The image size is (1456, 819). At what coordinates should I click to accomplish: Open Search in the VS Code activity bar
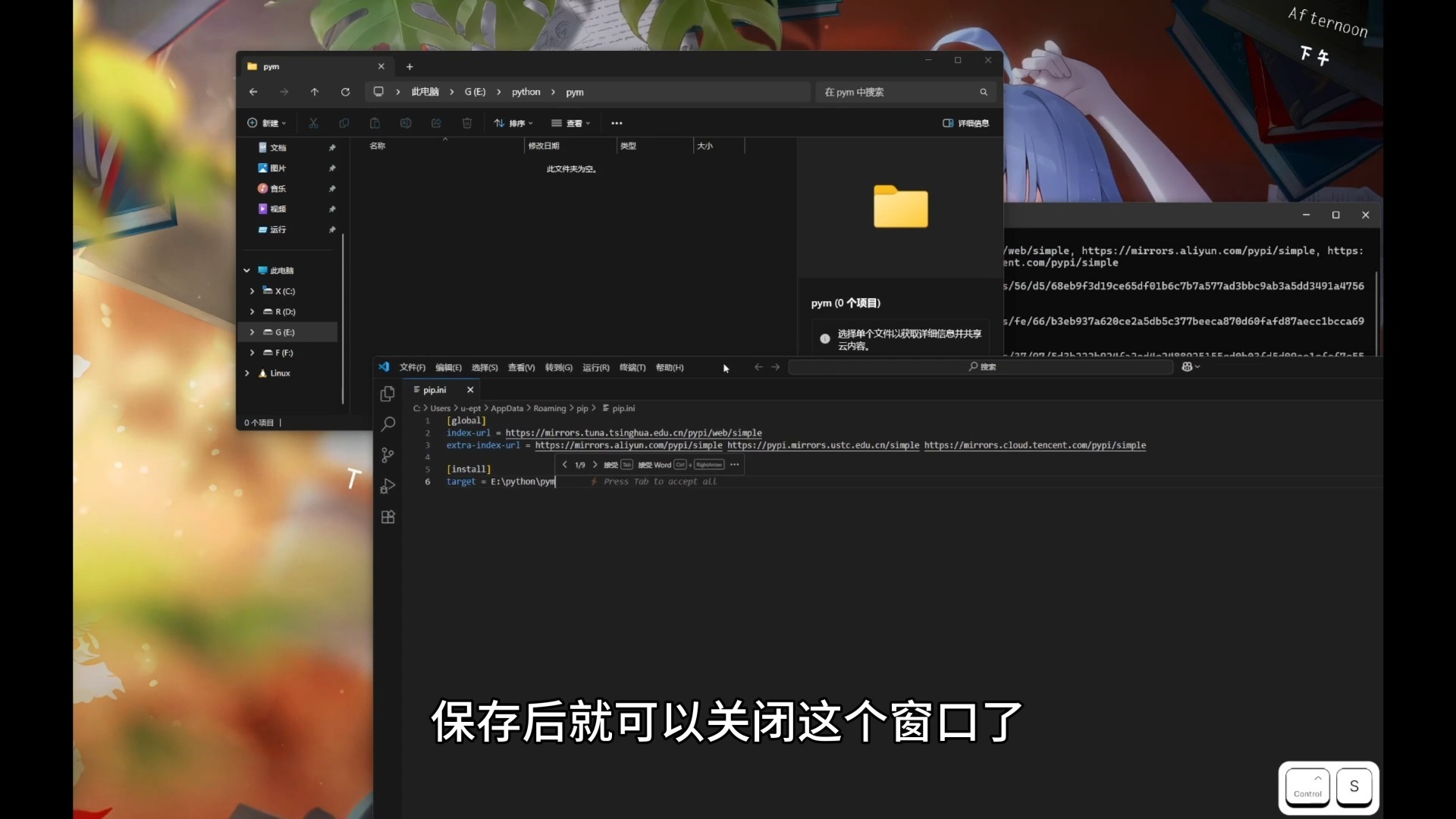388,424
